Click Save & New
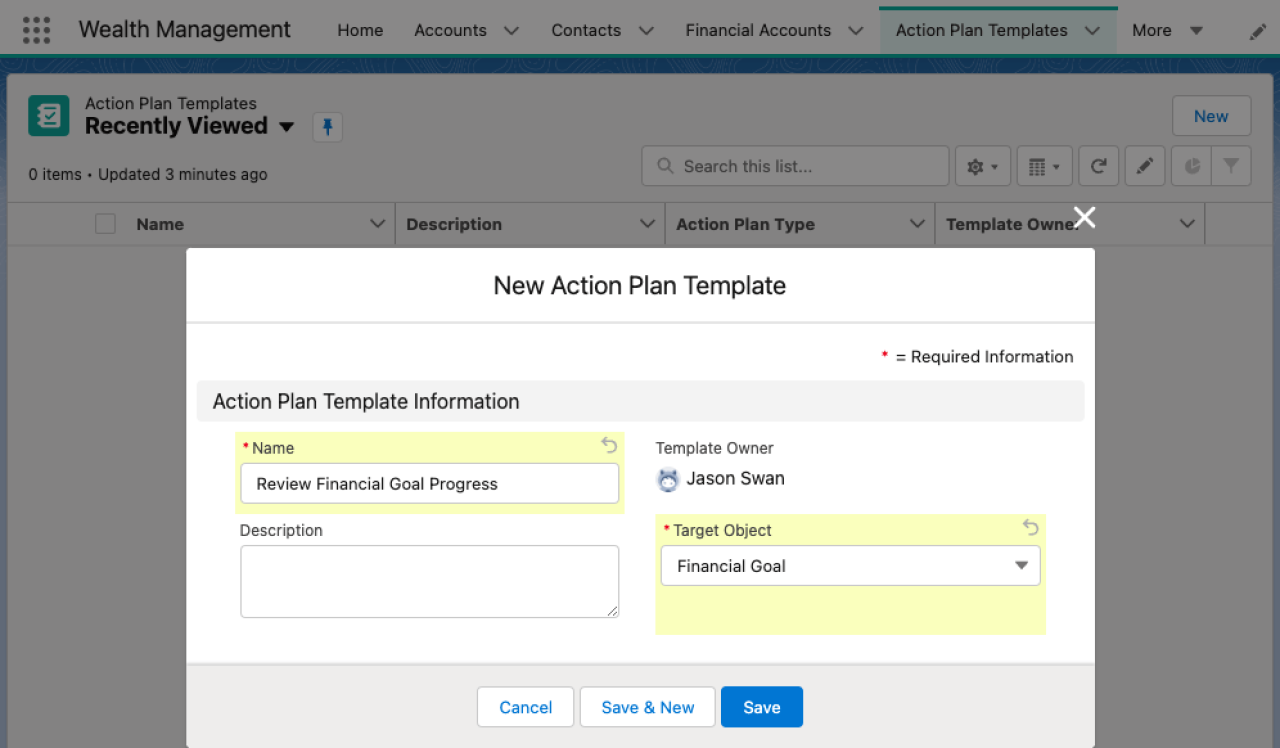This screenshot has width=1280, height=748. point(648,707)
